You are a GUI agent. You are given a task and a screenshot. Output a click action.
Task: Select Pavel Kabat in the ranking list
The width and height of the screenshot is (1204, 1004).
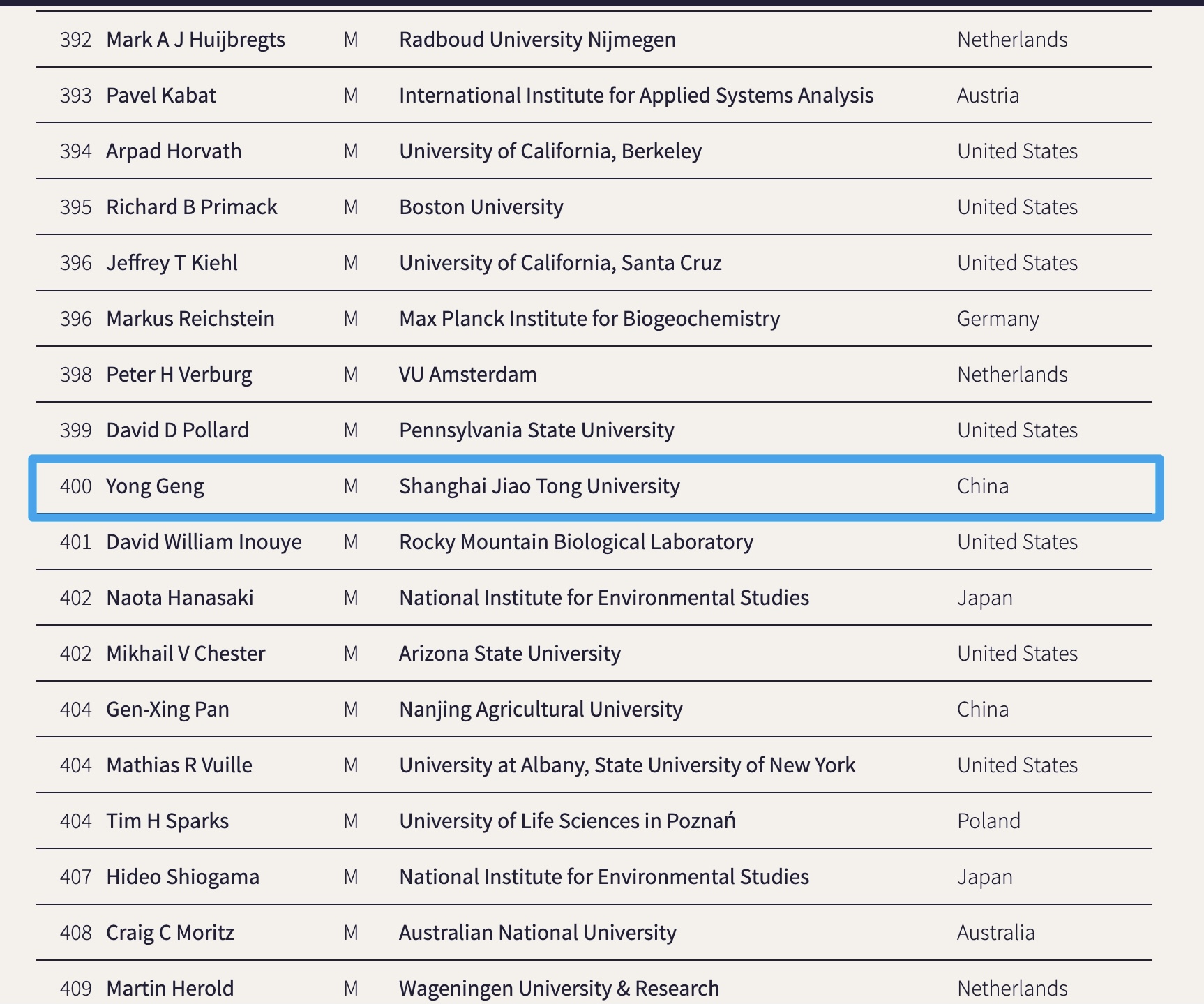161,96
